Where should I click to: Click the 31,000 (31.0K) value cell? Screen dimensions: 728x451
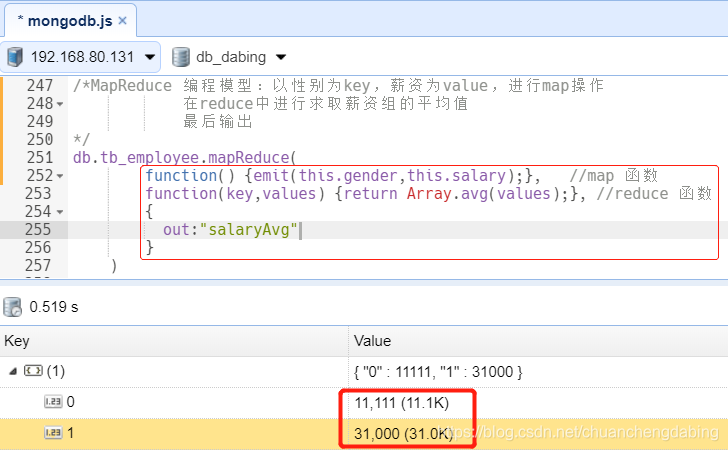coord(403,434)
